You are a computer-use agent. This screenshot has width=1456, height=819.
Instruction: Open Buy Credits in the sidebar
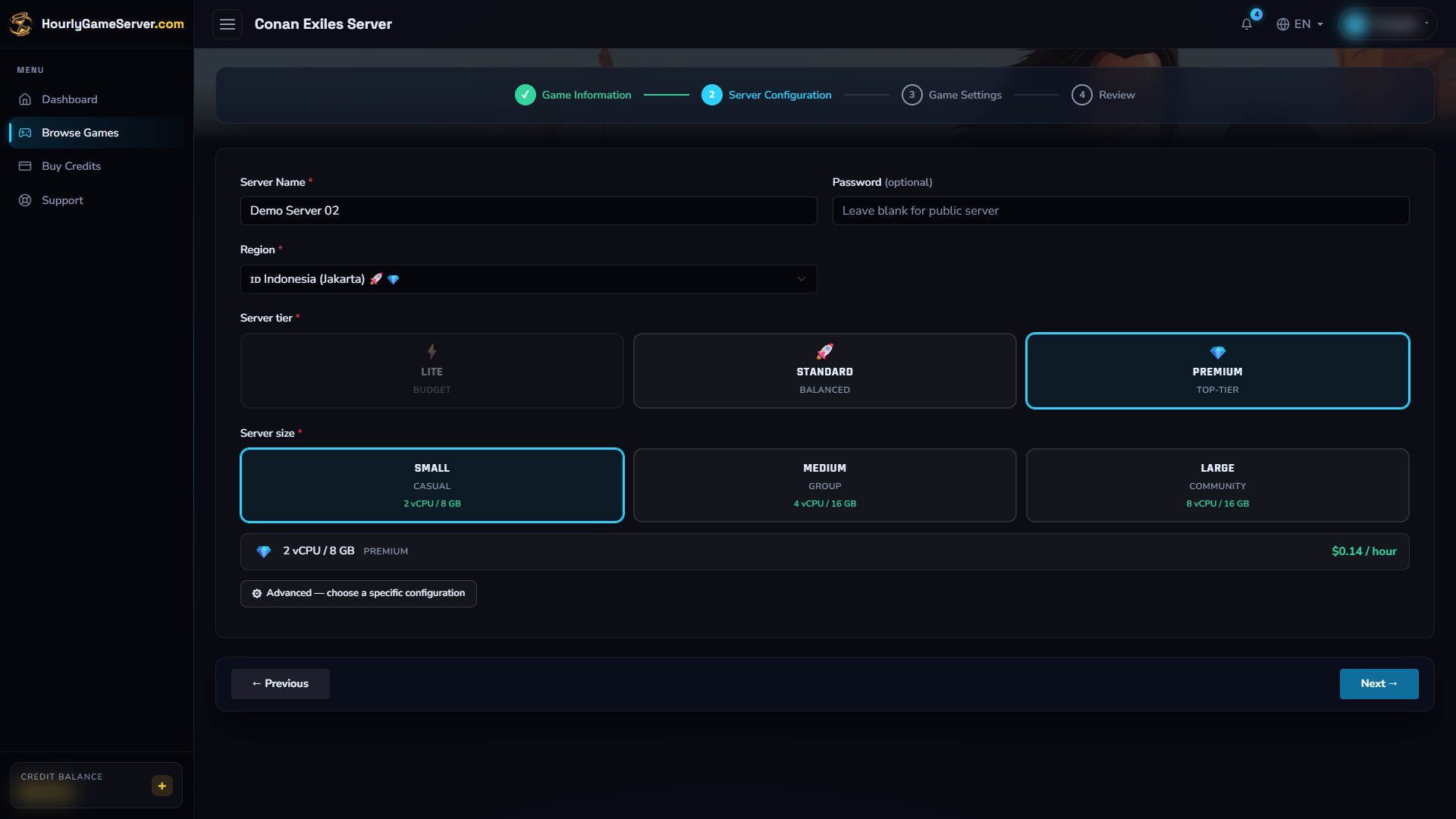point(96,166)
